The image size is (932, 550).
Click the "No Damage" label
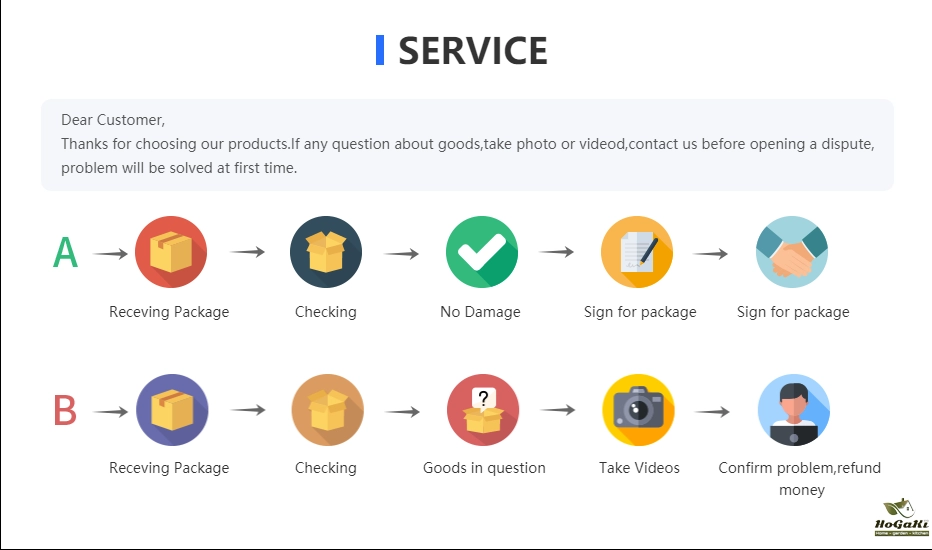480,312
